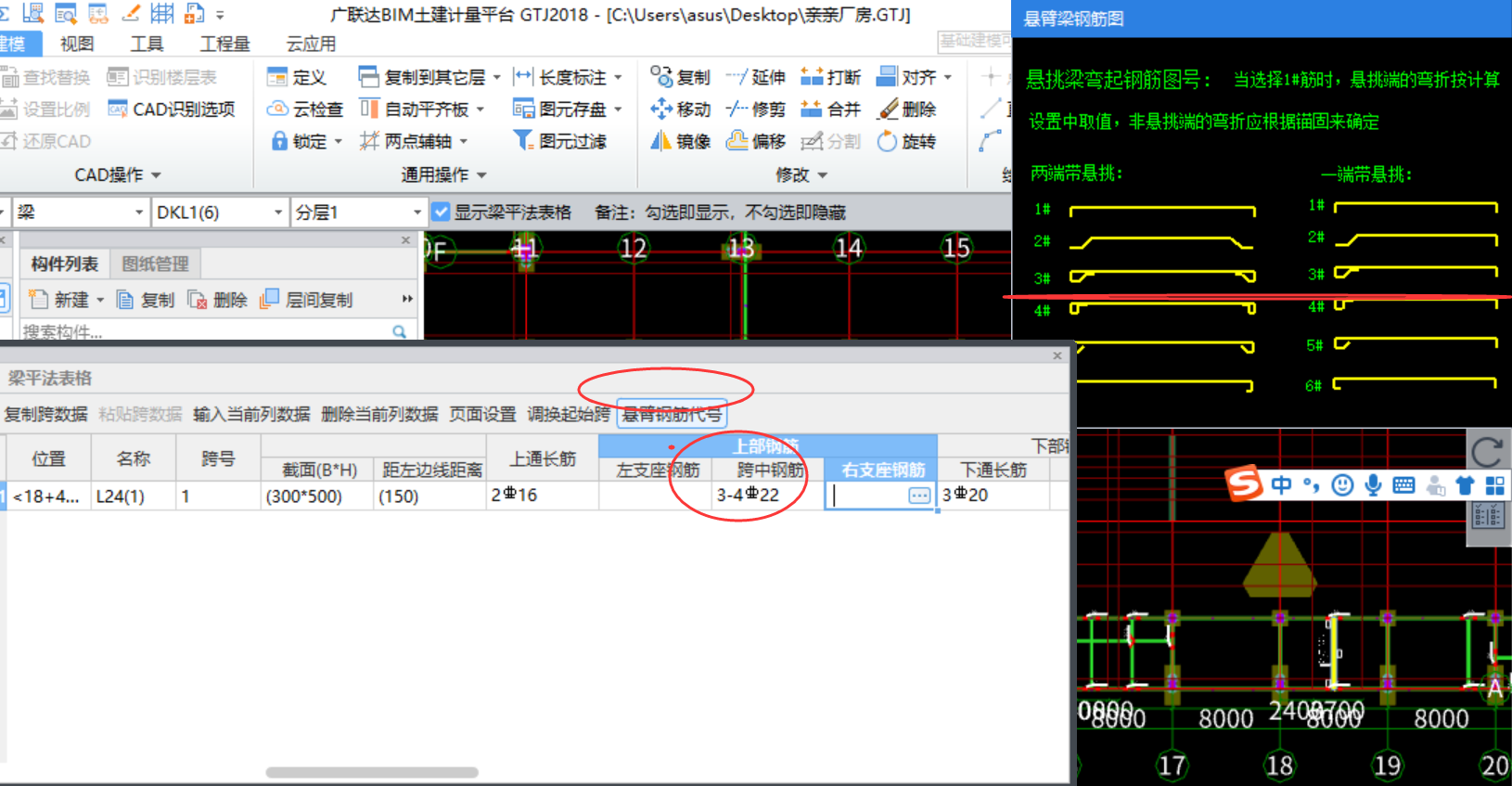Click the refresh arrow icon in CAD view
Viewport: 1512px width, 786px height.
[1487, 452]
